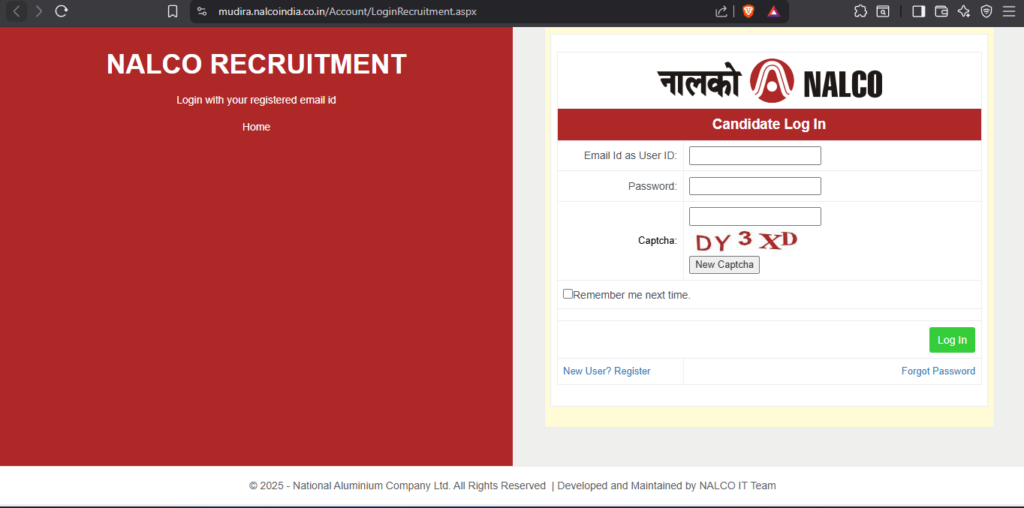Toggle the browser sidebar panel icon
This screenshot has width=1024, height=508.
918,11
